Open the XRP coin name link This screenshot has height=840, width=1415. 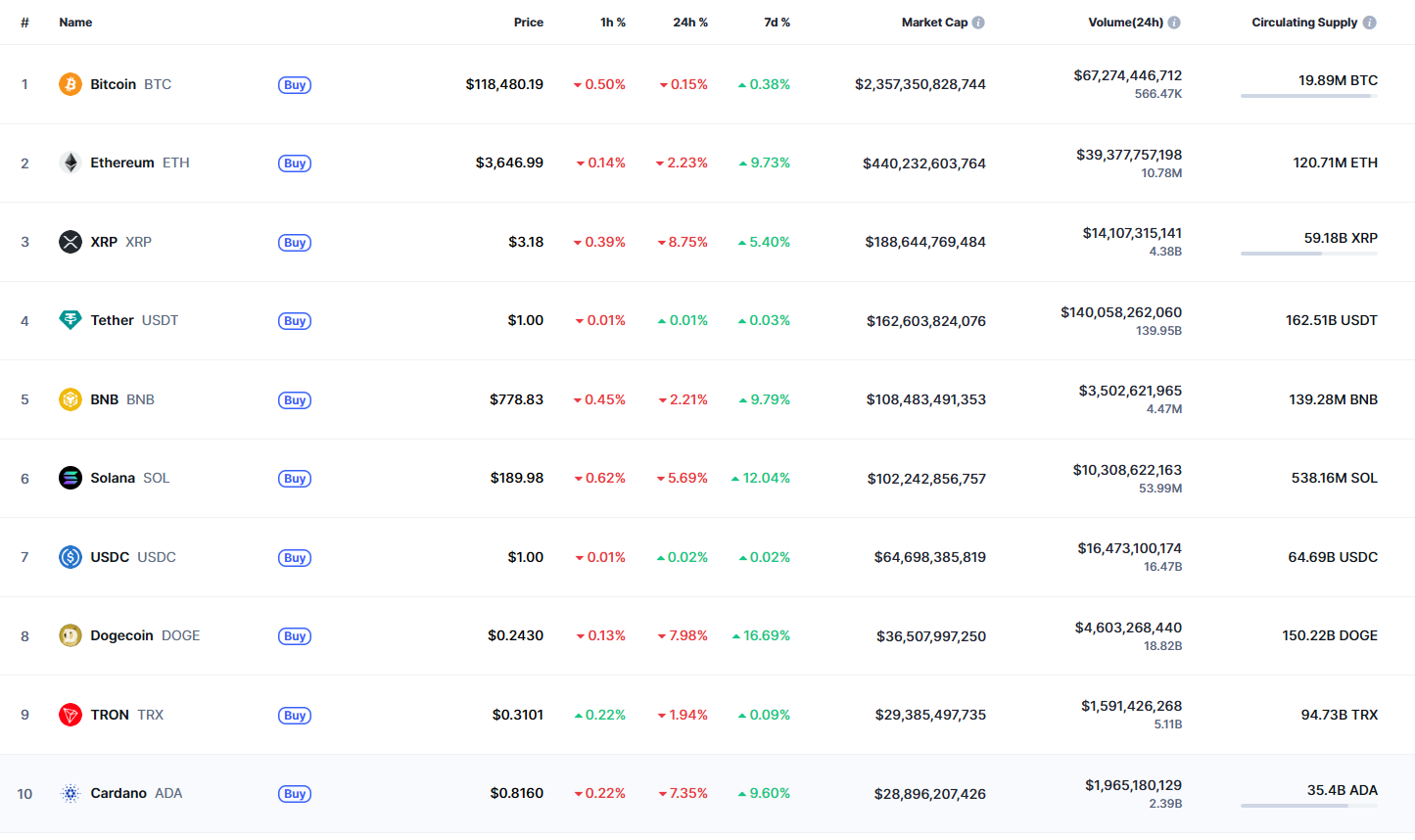point(121,242)
